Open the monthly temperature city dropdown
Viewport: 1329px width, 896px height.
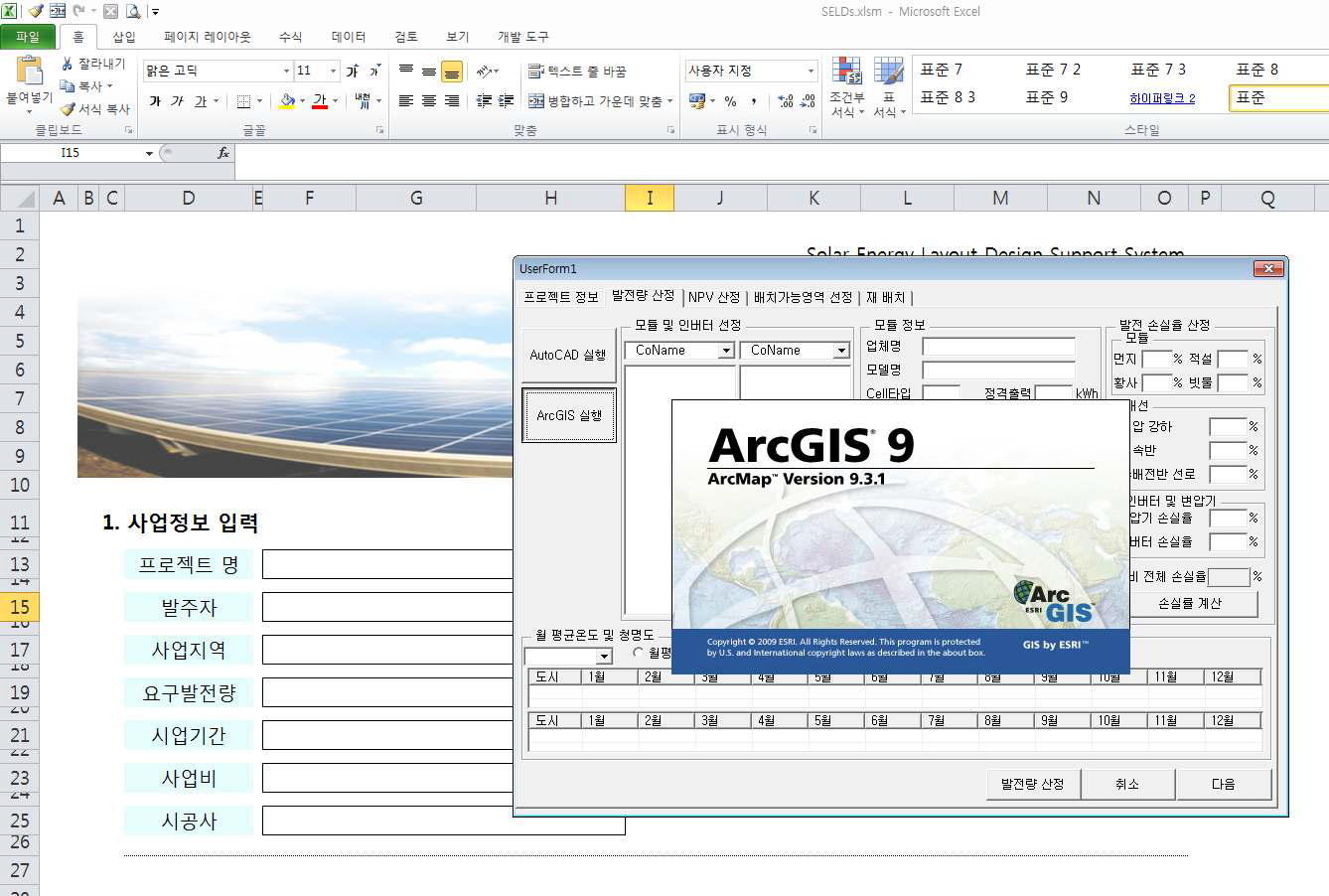(604, 657)
